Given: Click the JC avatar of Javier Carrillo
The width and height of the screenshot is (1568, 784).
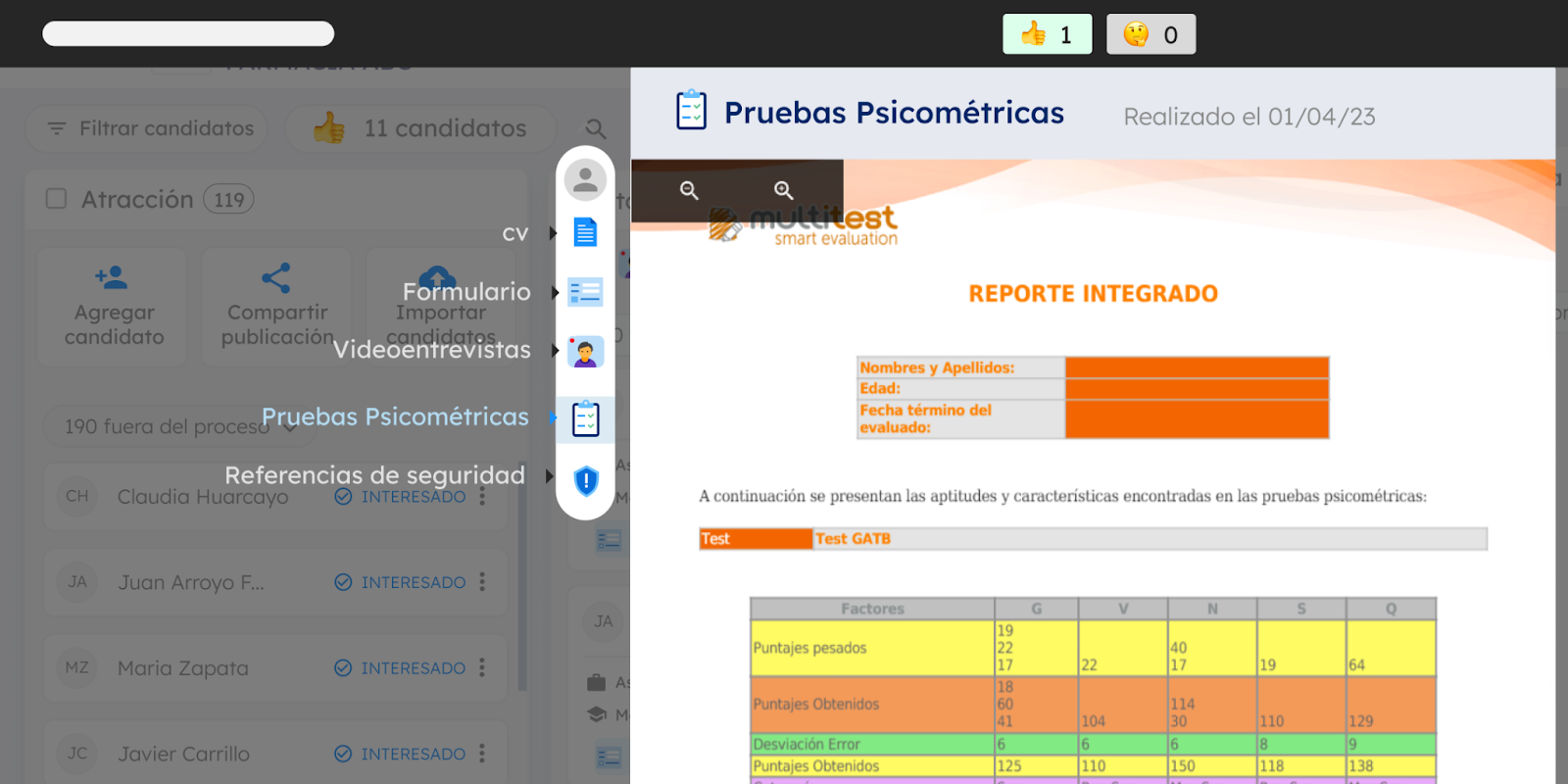Looking at the screenshot, I should [x=77, y=754].
